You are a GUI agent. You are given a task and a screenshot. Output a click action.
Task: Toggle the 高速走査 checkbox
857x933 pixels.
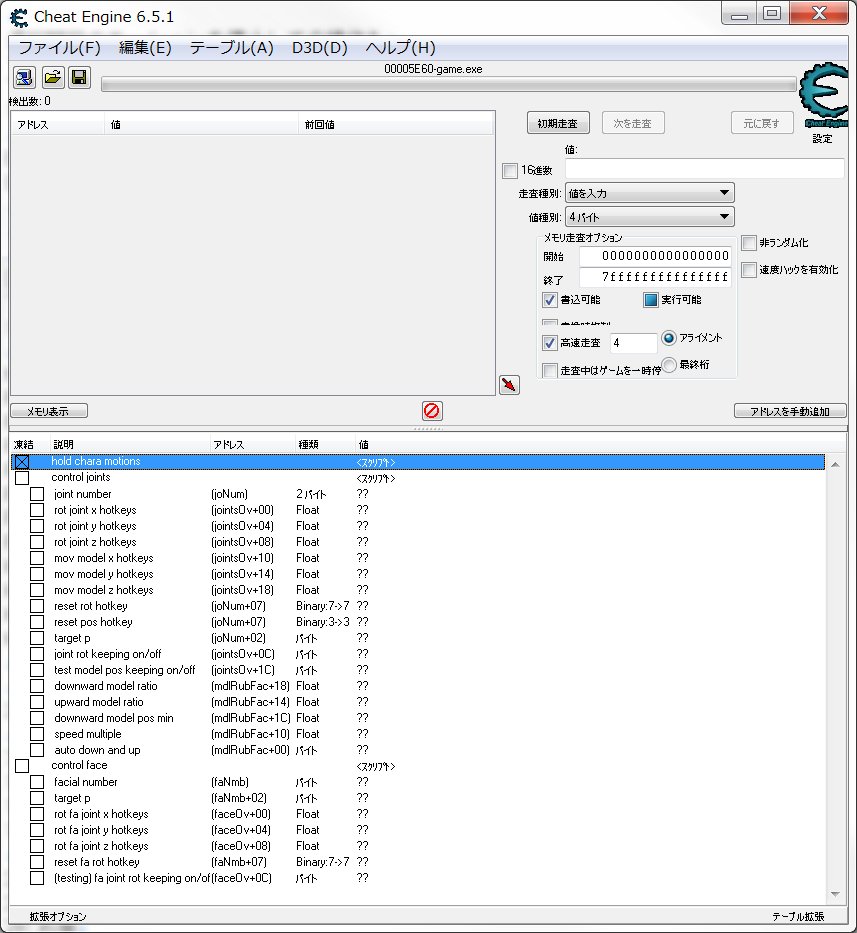[549, 343]
